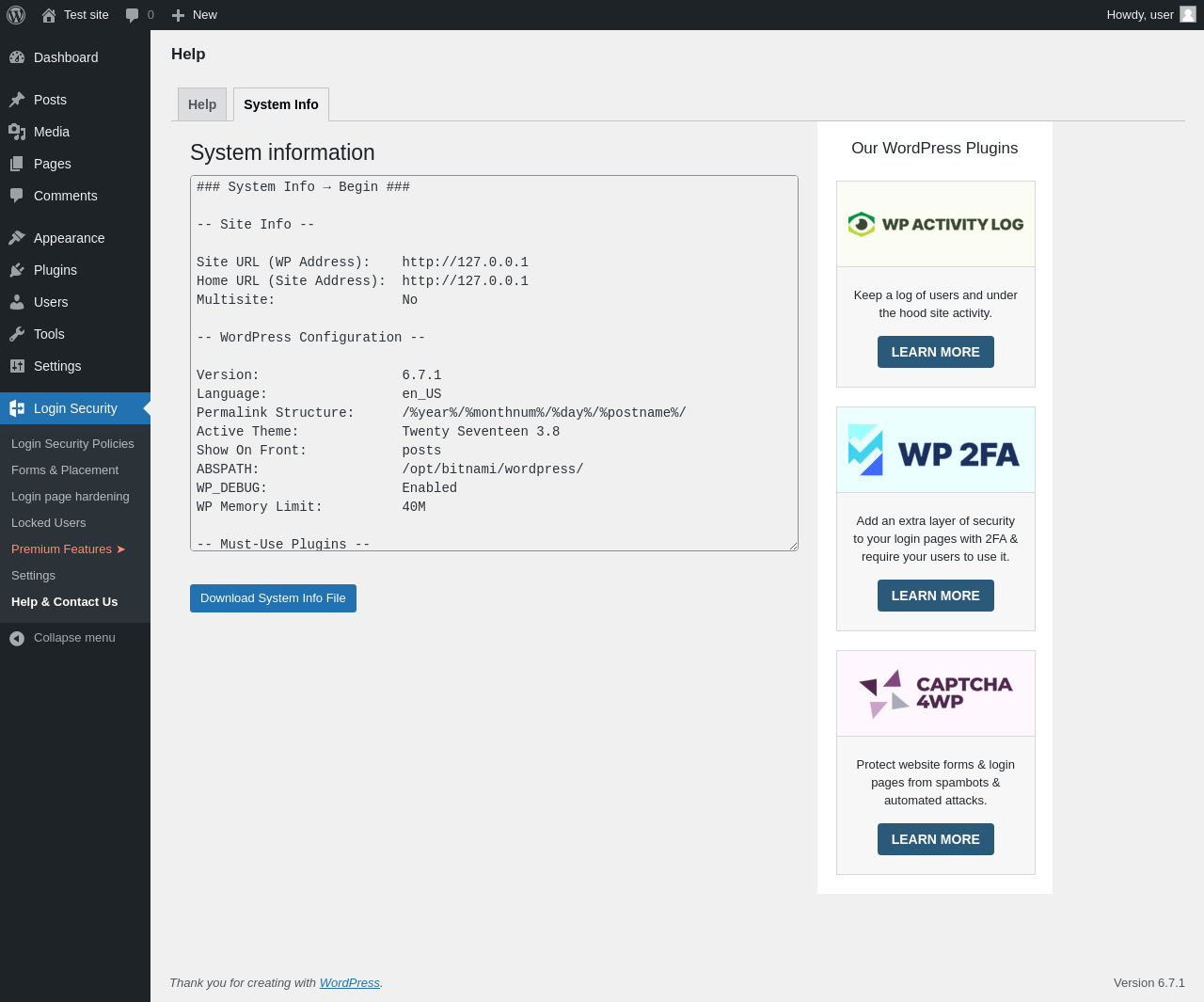The width and height of the screenshot is (1204, 1002).
Task: Open the Users menu item
Action: click(x=75, y=302)
